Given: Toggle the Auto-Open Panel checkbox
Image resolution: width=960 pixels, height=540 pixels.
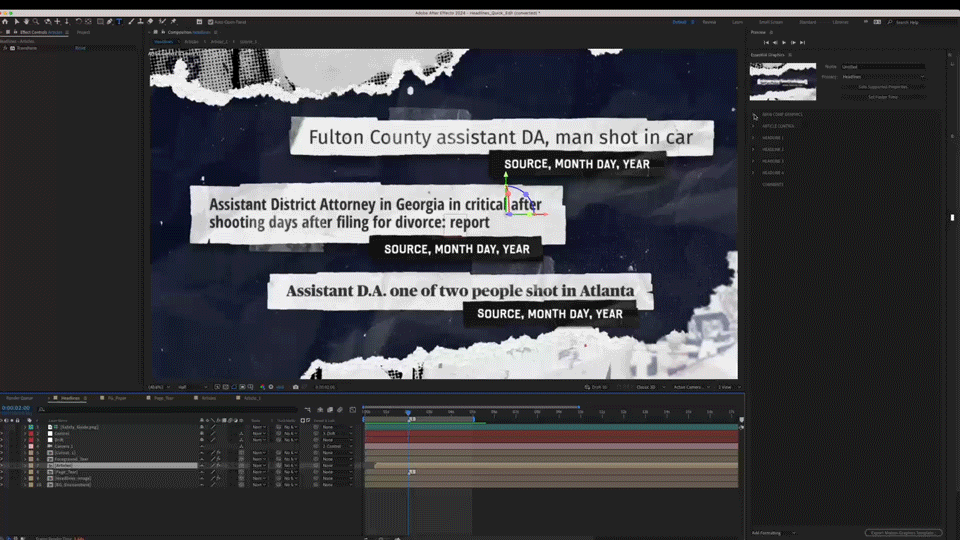Looking at the screenshot, I should (x=211, y=22).
